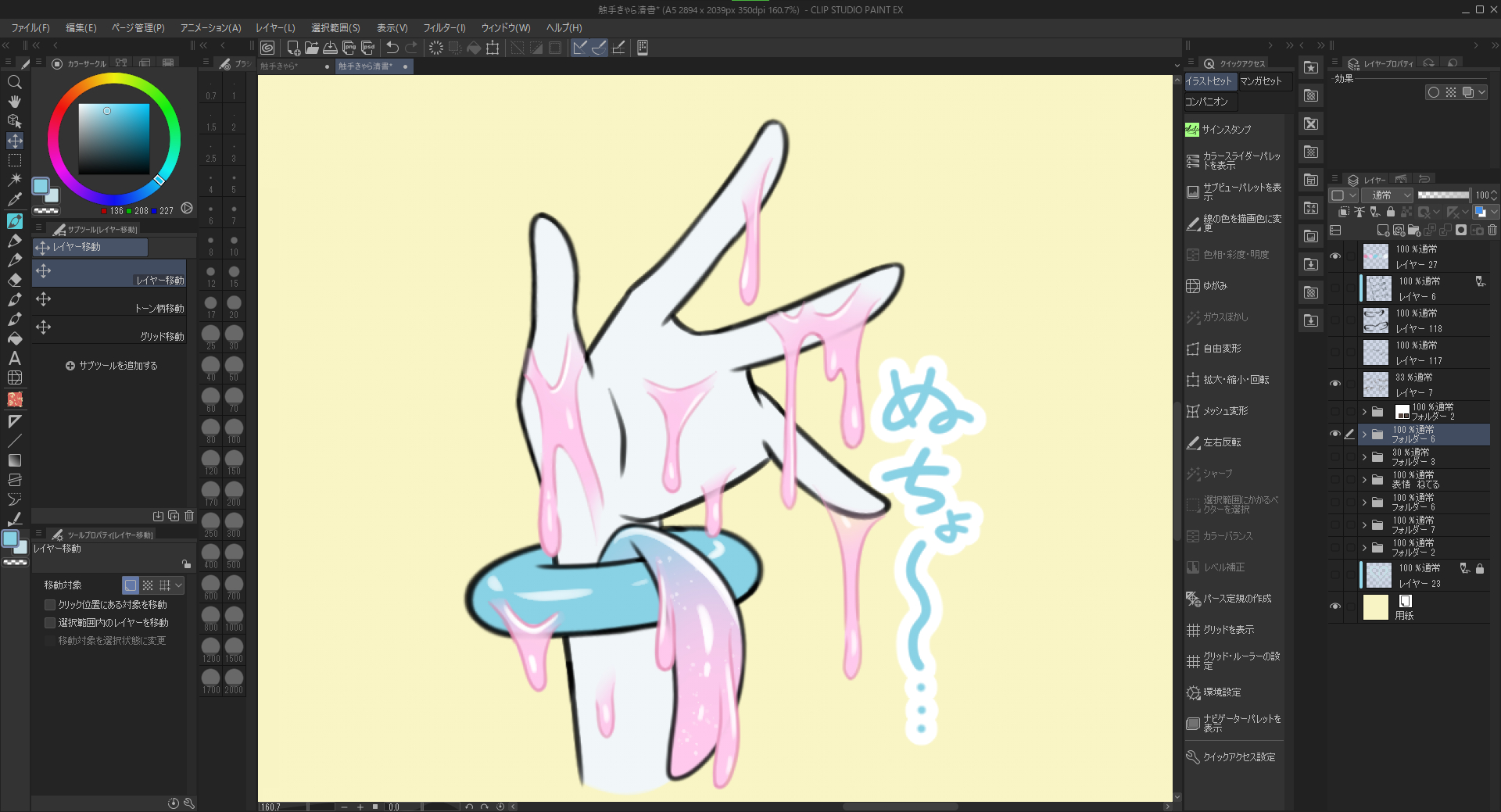Viewport: 1501px width, 812px height.
Task: Open the フィルター menu
Action: [444, 27]
